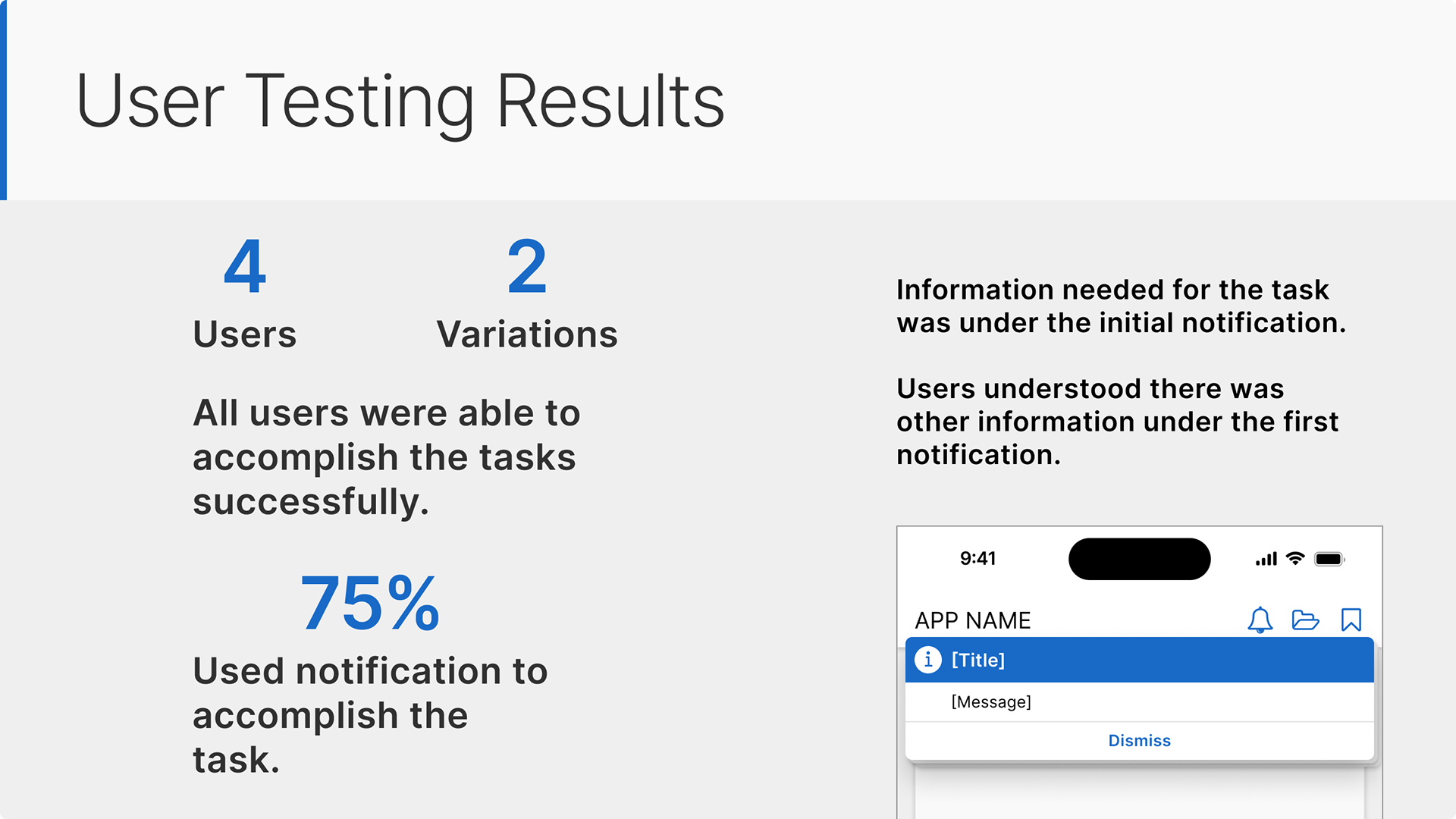Image resolution: width=1456 pixels, height=819 pixels.
Task: Click the User Testing Results heading
Action: [x=400, y=101]
